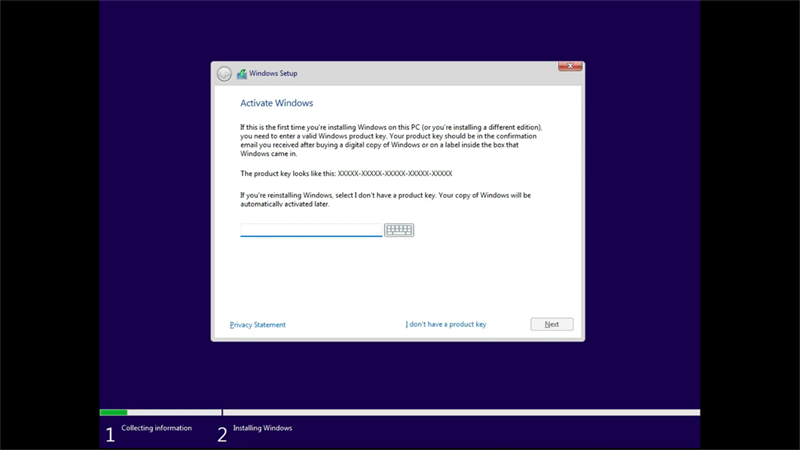Click the Windows Setup logo icon
This screenshot has height=450, width=800.
coord(242,73)
